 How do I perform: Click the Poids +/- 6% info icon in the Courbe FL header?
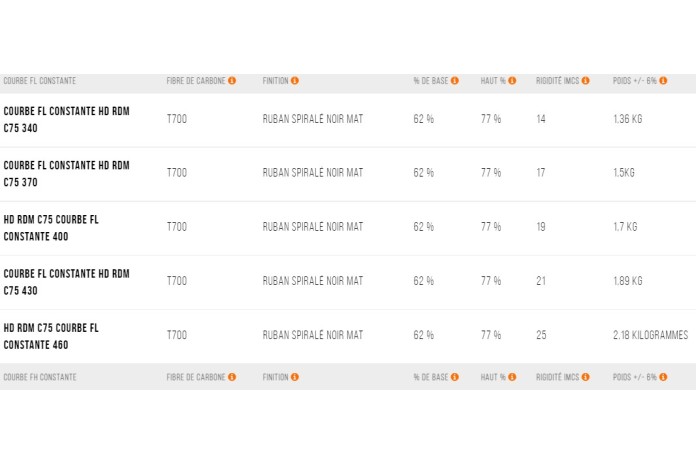(x=663, y=81)
